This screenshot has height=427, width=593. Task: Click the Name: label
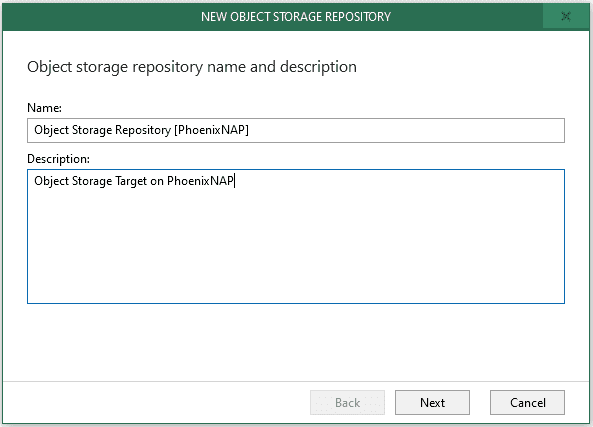[x=44, y=108]
